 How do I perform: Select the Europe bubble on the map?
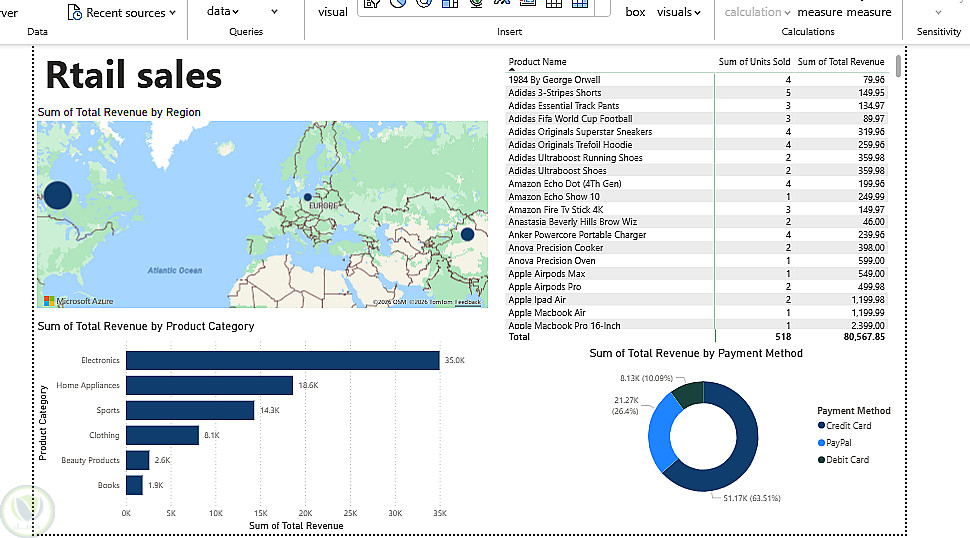[307, 197]
